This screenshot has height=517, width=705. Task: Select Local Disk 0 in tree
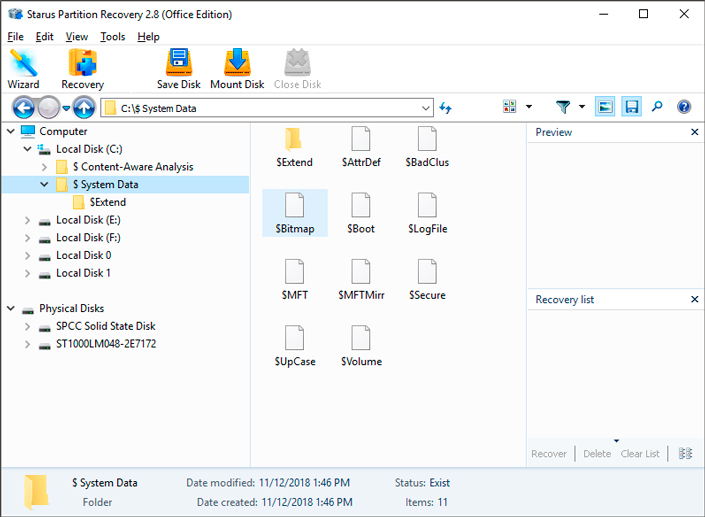click(84, 255)
